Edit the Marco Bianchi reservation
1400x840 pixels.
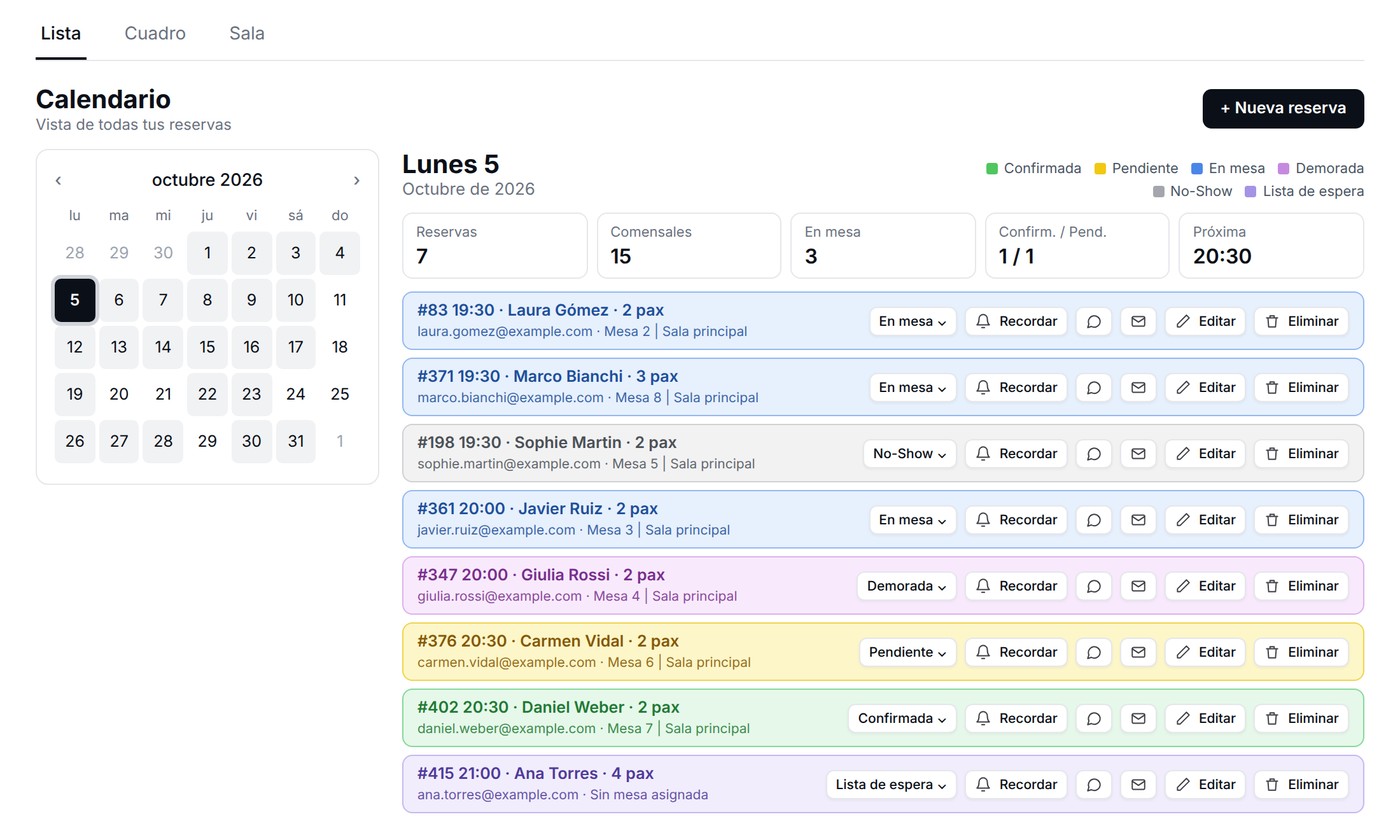(1205, 387)
